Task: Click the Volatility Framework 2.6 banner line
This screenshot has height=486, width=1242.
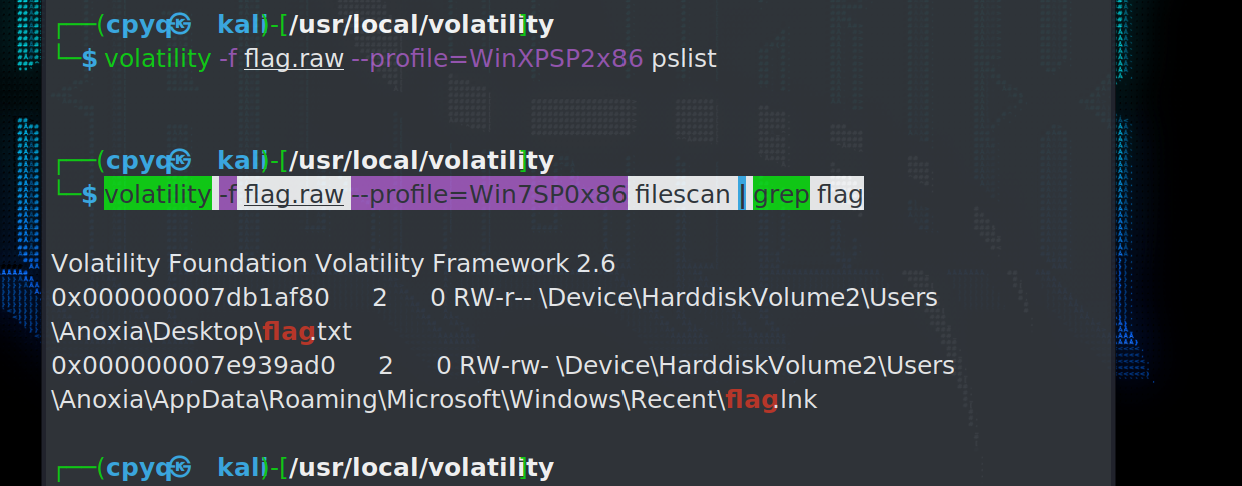Action: tap(333, 264)
